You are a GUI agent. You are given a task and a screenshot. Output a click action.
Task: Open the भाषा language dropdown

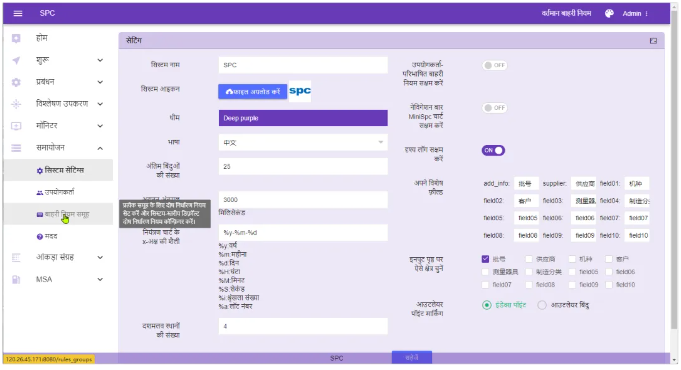tap(303, 142)
